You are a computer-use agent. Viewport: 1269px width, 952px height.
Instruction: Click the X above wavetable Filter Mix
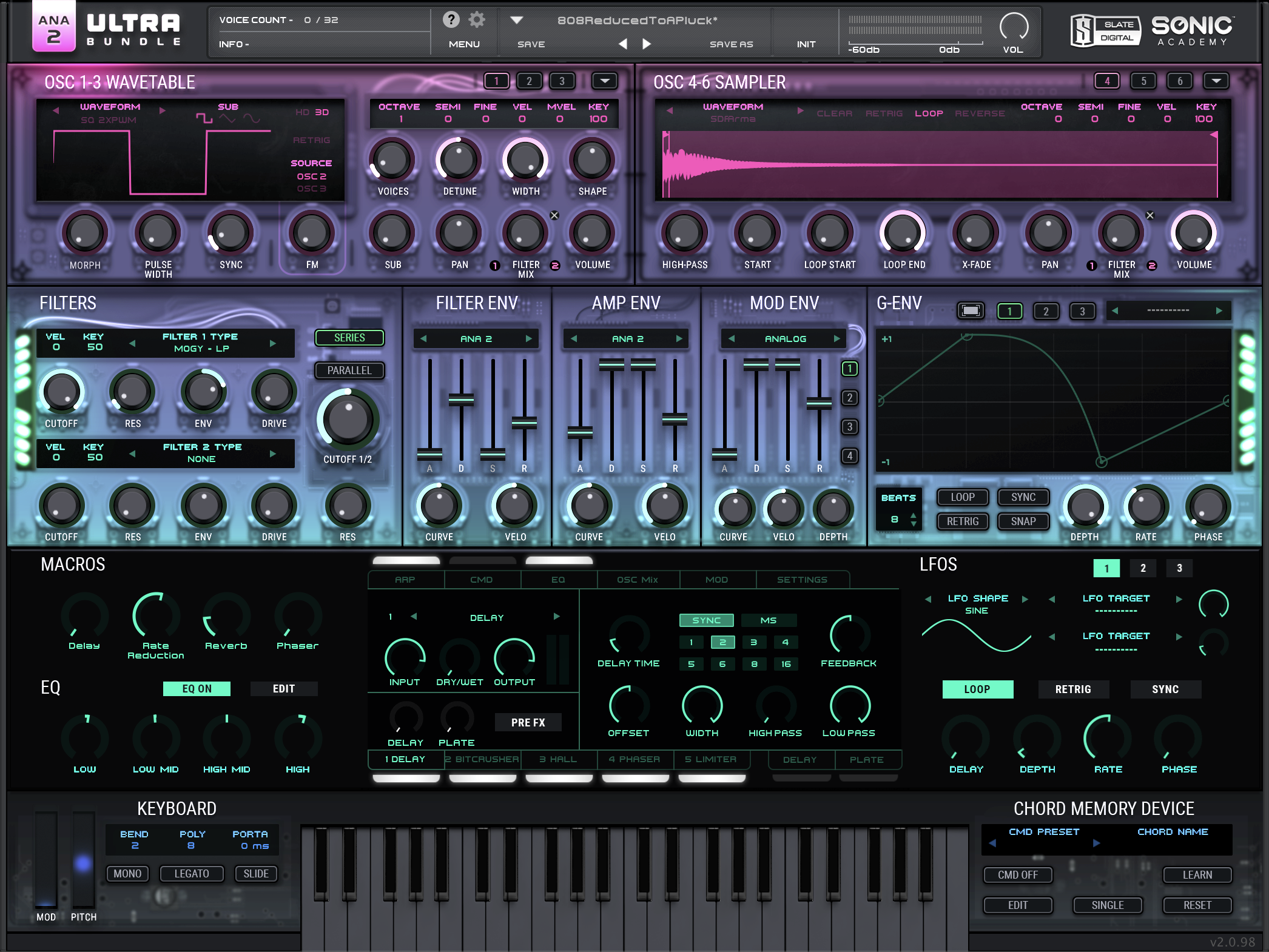(x=554, y=215)
